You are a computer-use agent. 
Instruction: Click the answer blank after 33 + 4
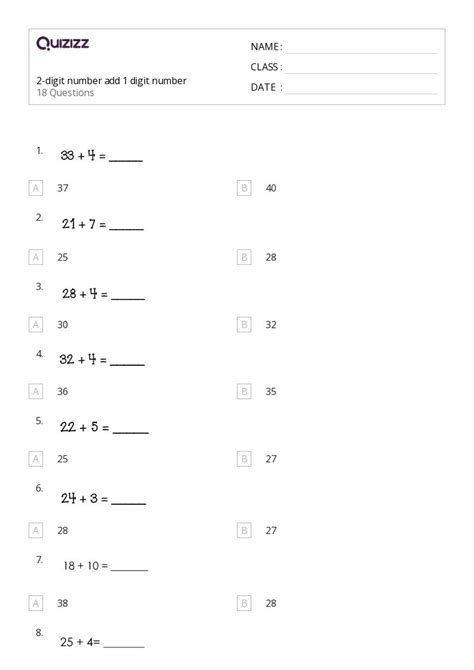(x=126, y=157)
